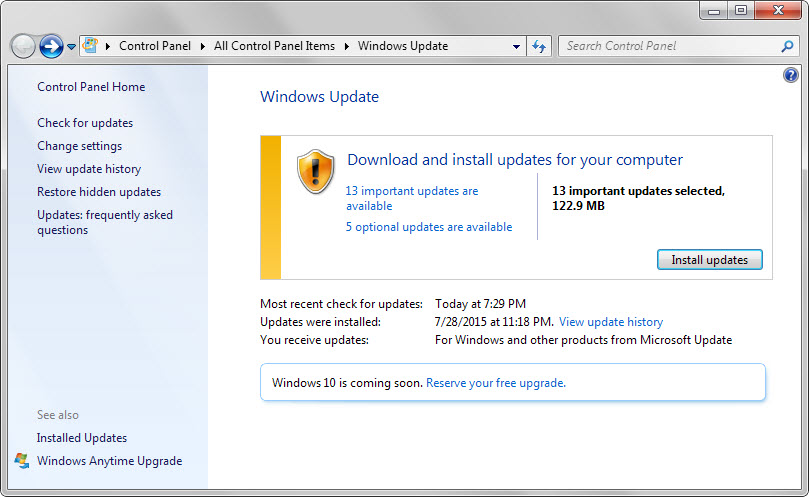Open Restore hidden updates
This screenshot has height=497, width=809.
pos(99,192)
